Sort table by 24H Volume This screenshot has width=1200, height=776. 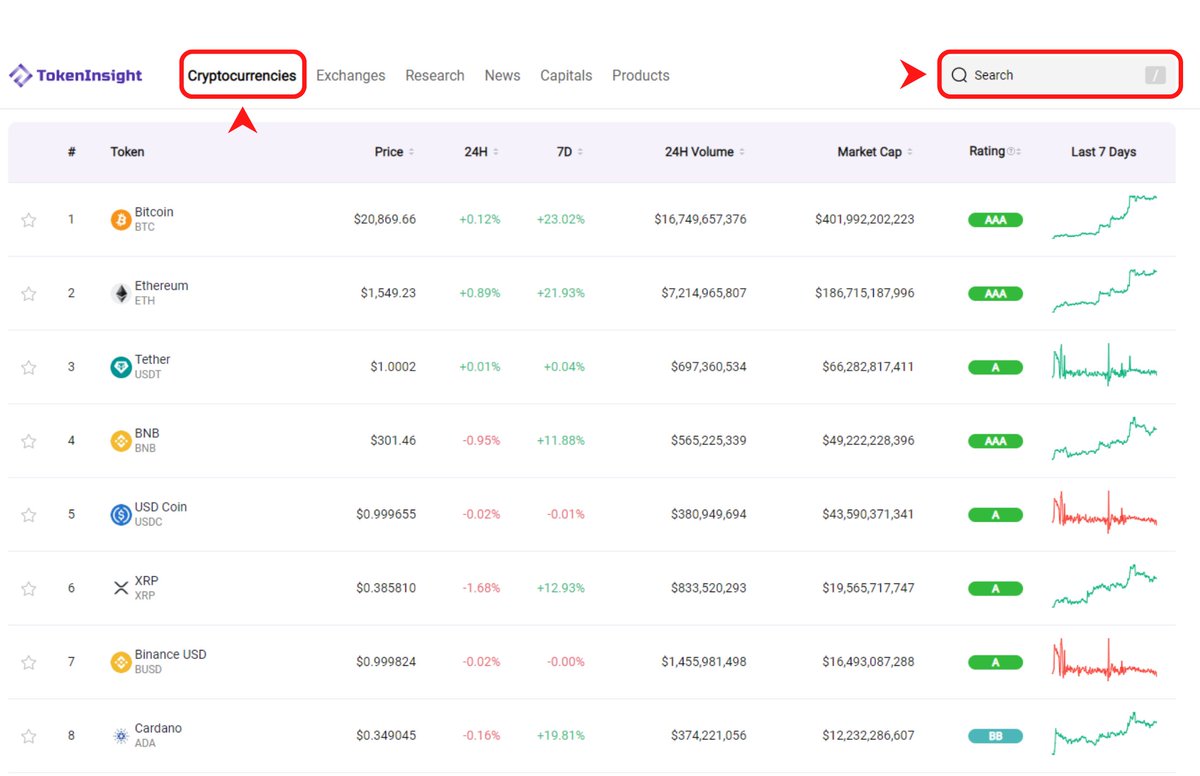click(705, 152)
